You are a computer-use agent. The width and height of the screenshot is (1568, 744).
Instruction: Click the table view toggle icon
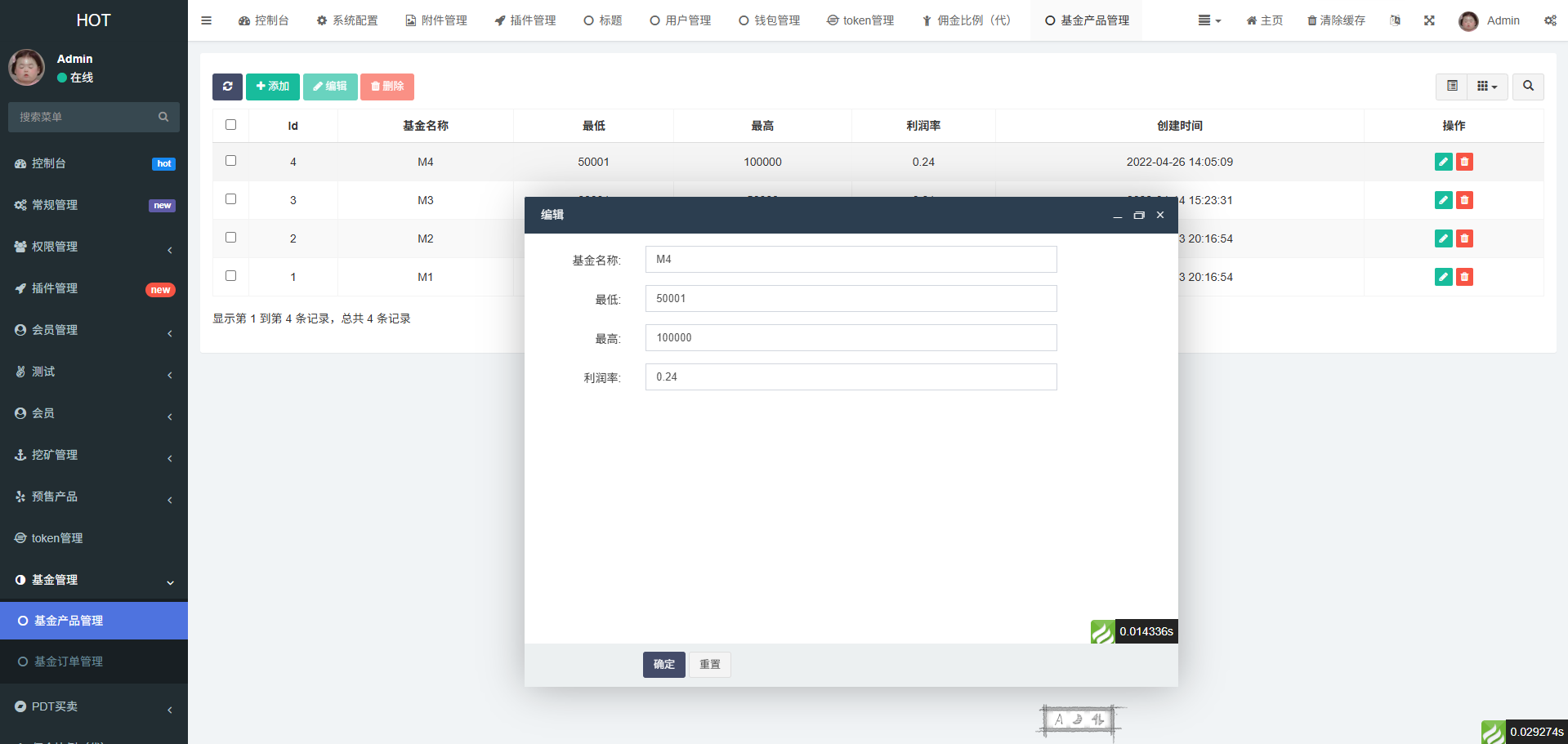click(x=1452, y=87)
